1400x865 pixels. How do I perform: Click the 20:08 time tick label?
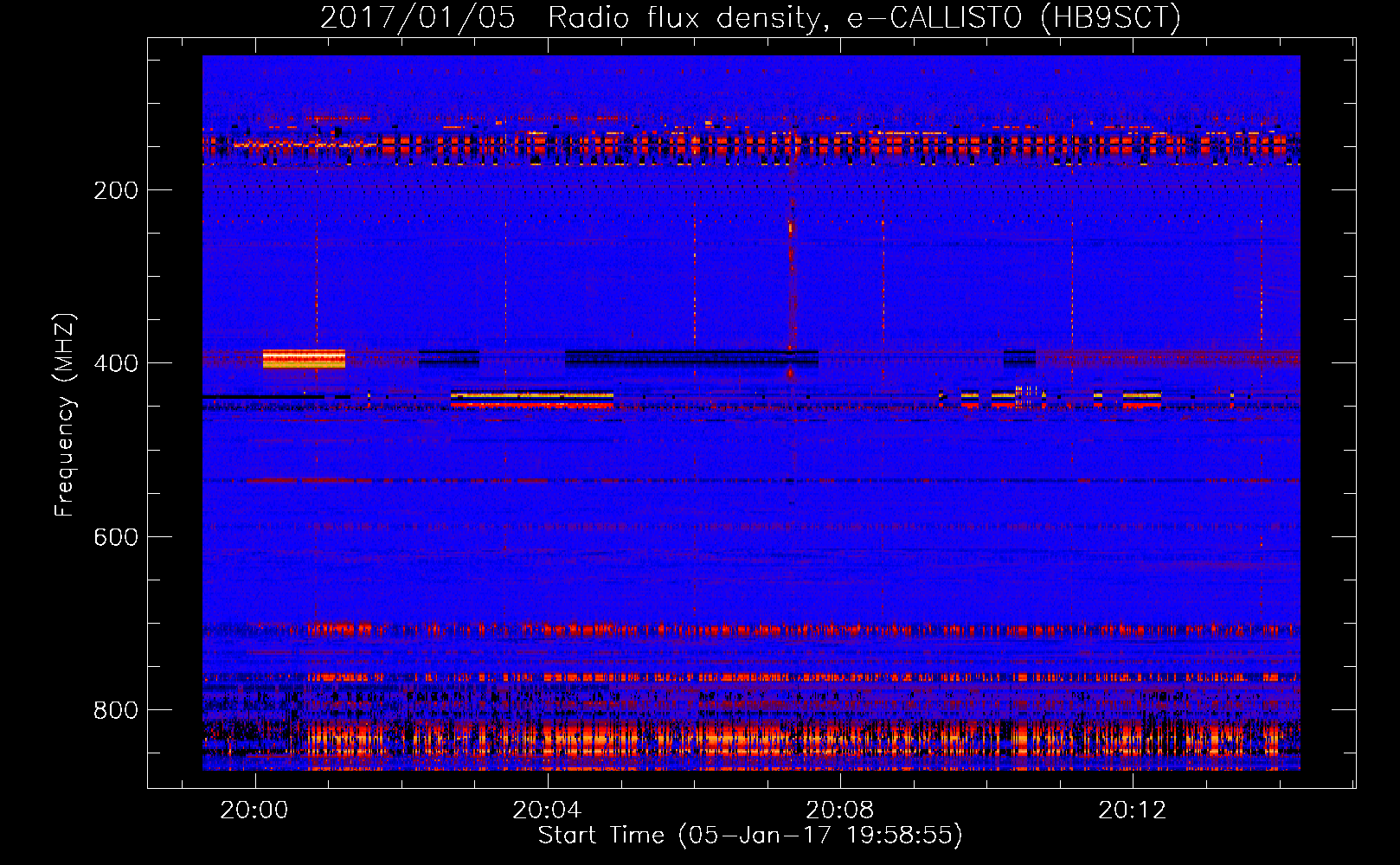[839, 810]
